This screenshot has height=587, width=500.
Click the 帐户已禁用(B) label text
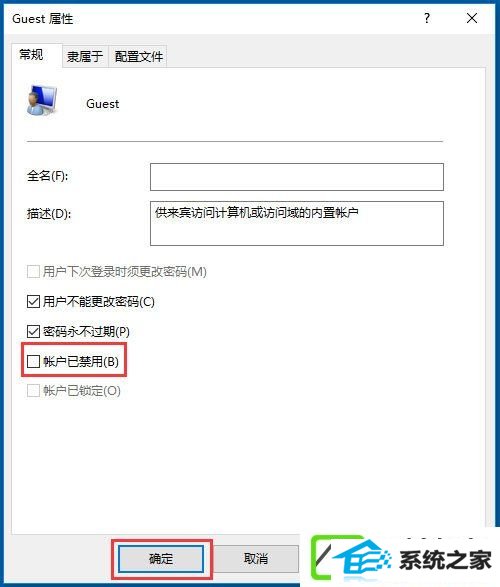(x=81, y=362)
